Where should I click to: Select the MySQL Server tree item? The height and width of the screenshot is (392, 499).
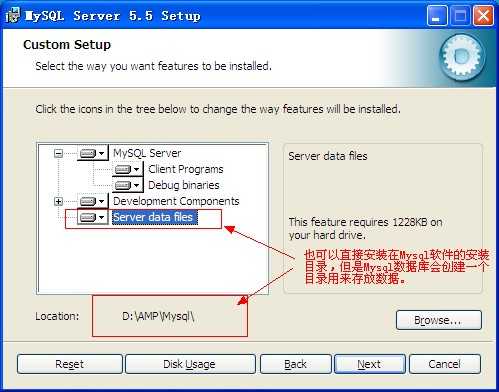pos(147,153)
